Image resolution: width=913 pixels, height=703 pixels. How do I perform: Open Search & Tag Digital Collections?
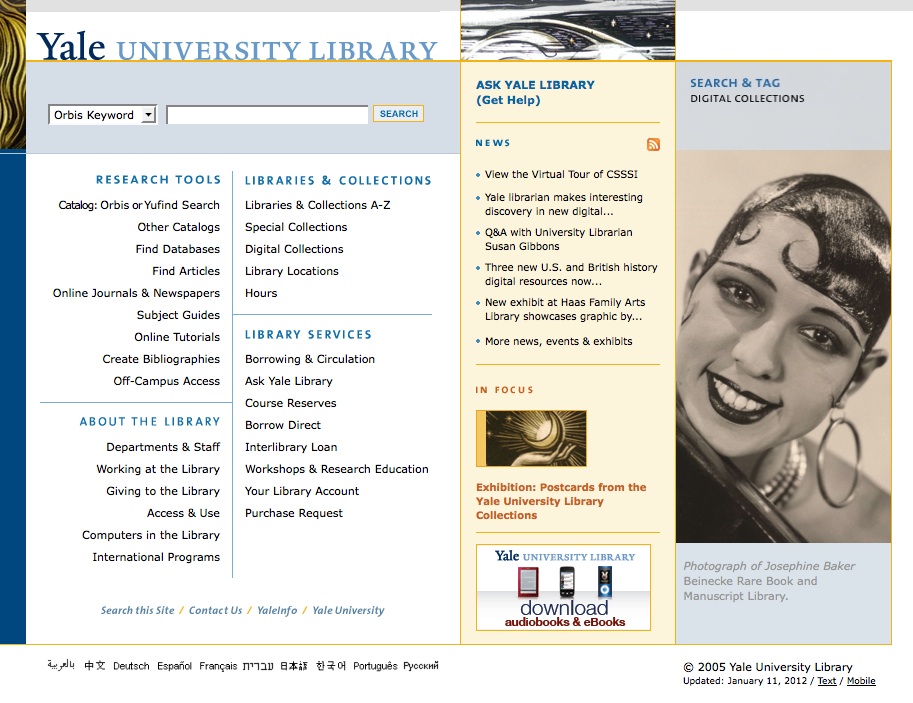(x=747, y=90)
